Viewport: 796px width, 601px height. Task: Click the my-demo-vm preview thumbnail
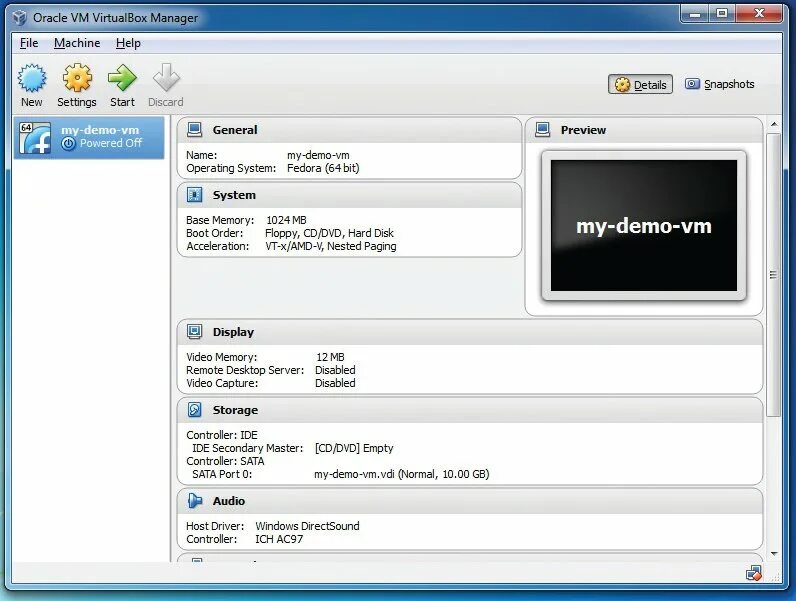coord(644,226)
